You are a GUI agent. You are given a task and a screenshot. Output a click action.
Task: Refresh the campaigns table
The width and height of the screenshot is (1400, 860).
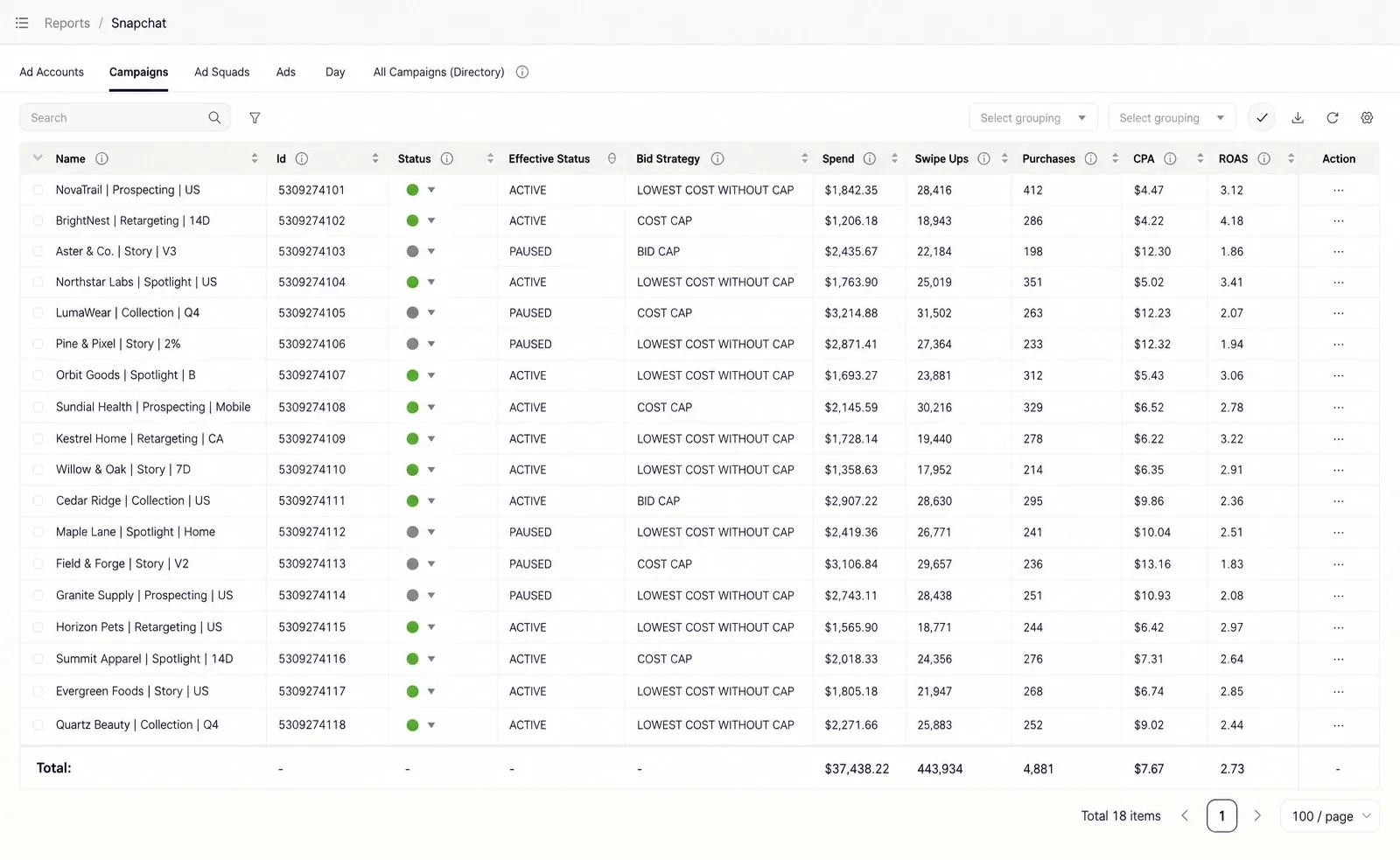(x=1333, y=118)
